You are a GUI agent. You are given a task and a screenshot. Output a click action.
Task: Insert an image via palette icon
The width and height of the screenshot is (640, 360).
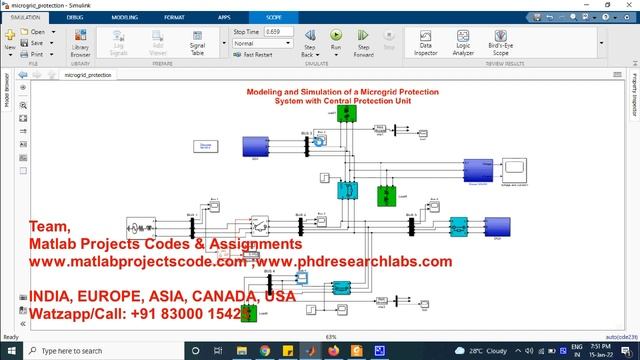(x=23, y=158)
